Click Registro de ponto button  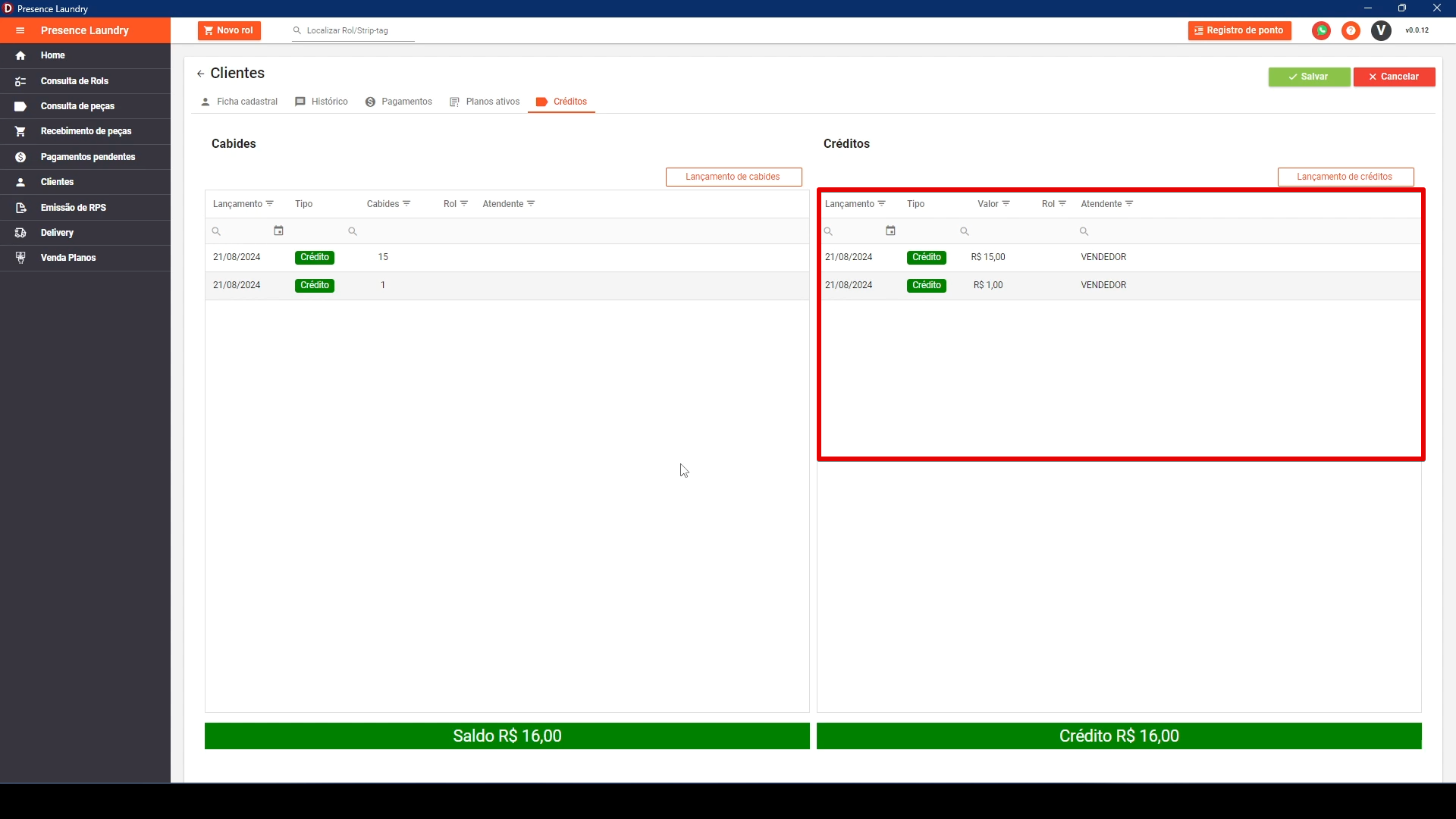pyautogui.click(x=1239, y=31)
